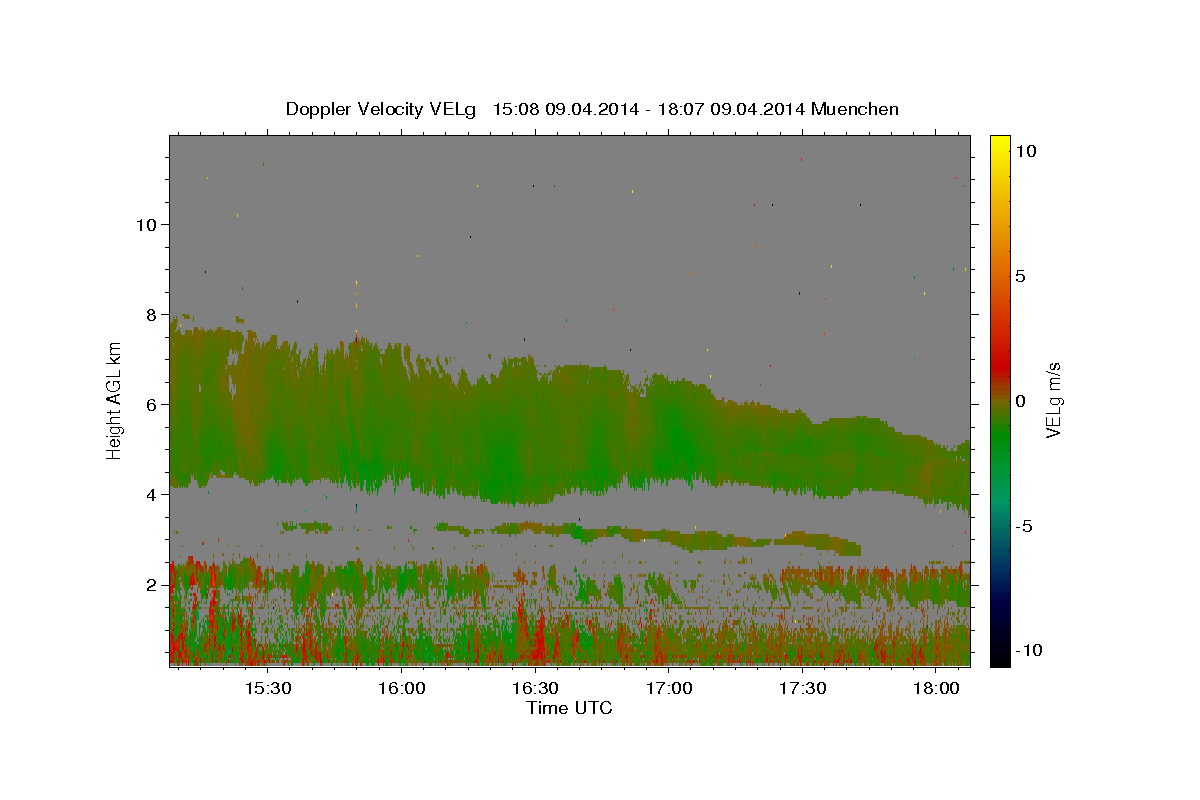Click the 18:00 time tick label
Screen dimensions: 1200x800
pos(936,689)
